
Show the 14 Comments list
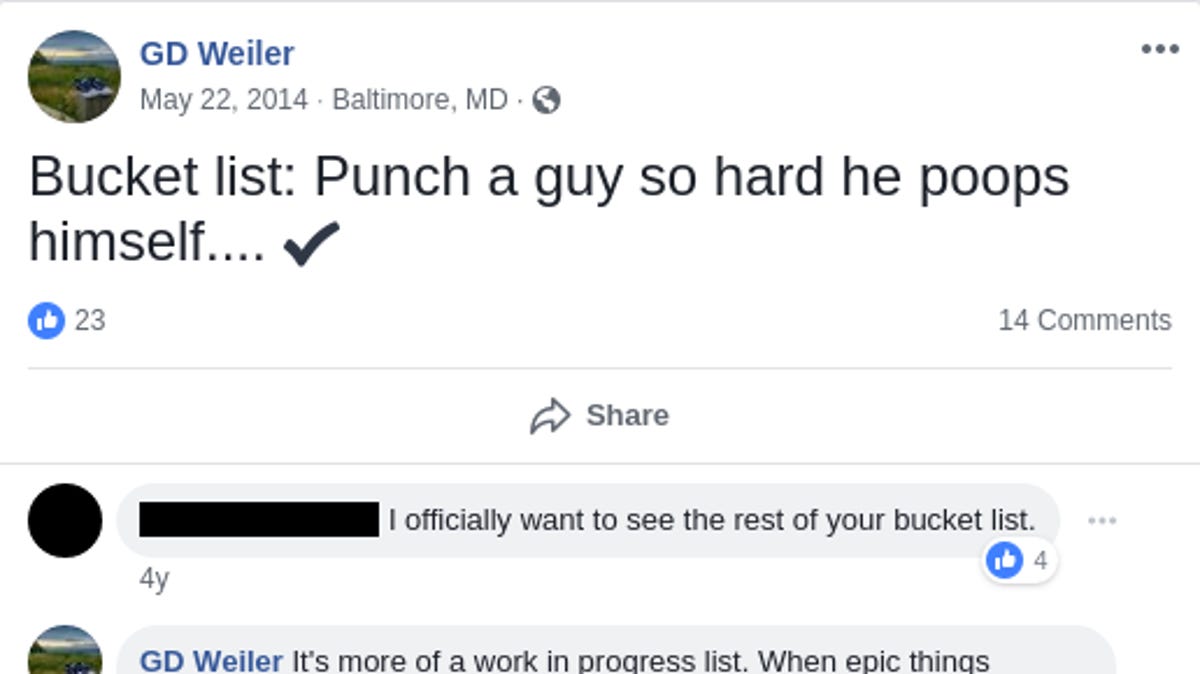pyautogui.click(x=1084, y=320)
